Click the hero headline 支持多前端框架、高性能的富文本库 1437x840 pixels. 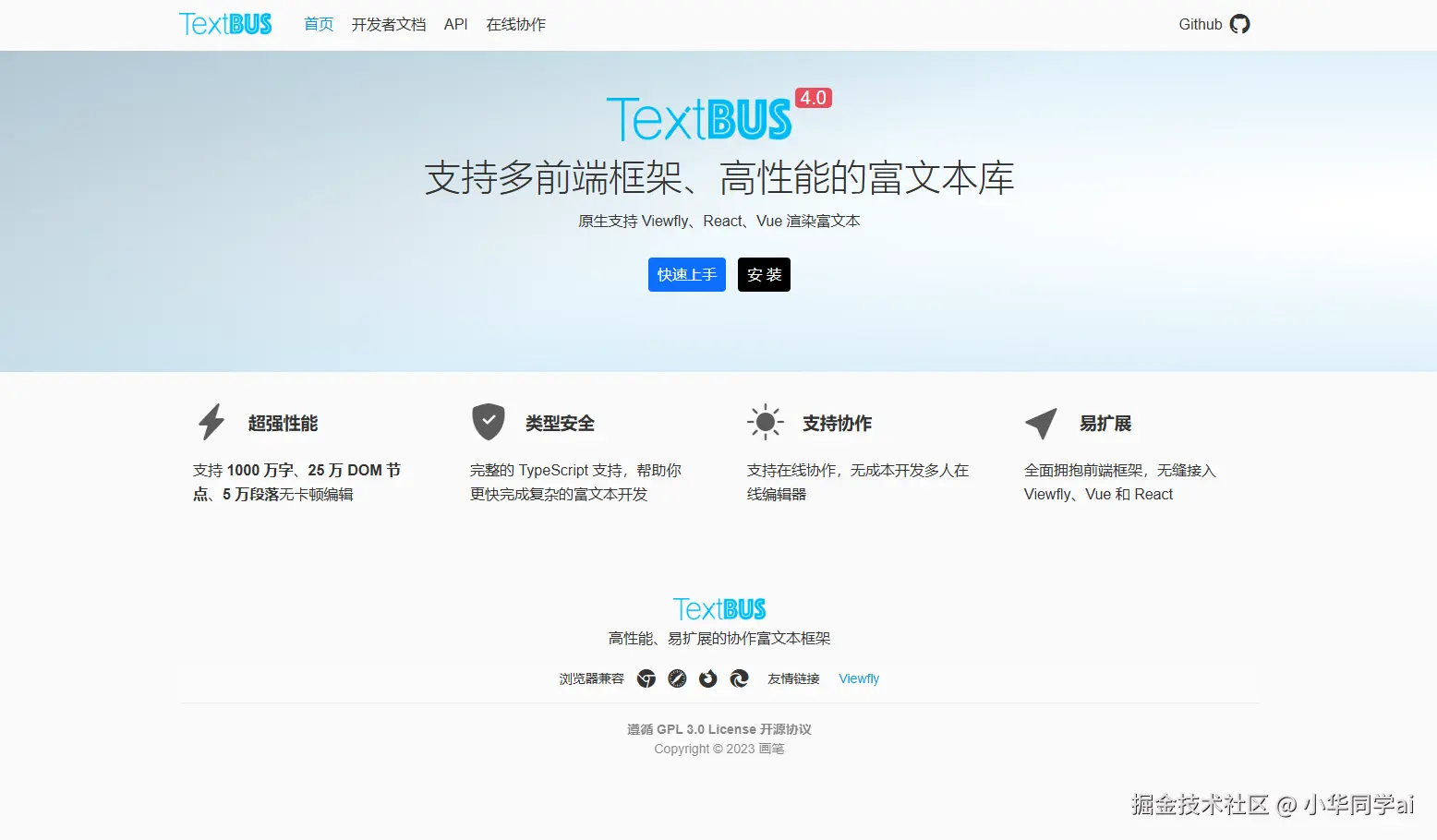point(719,178)
